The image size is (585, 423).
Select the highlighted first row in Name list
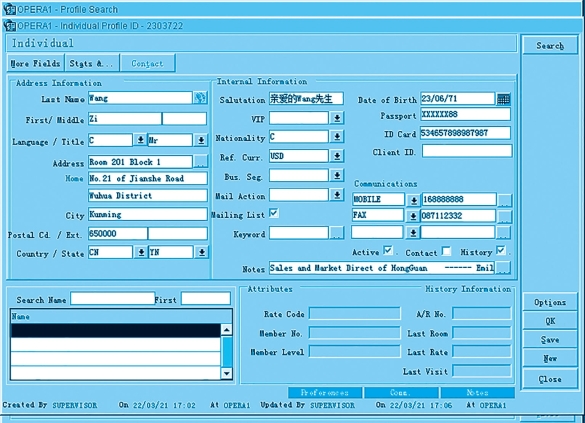pos(116,330)
